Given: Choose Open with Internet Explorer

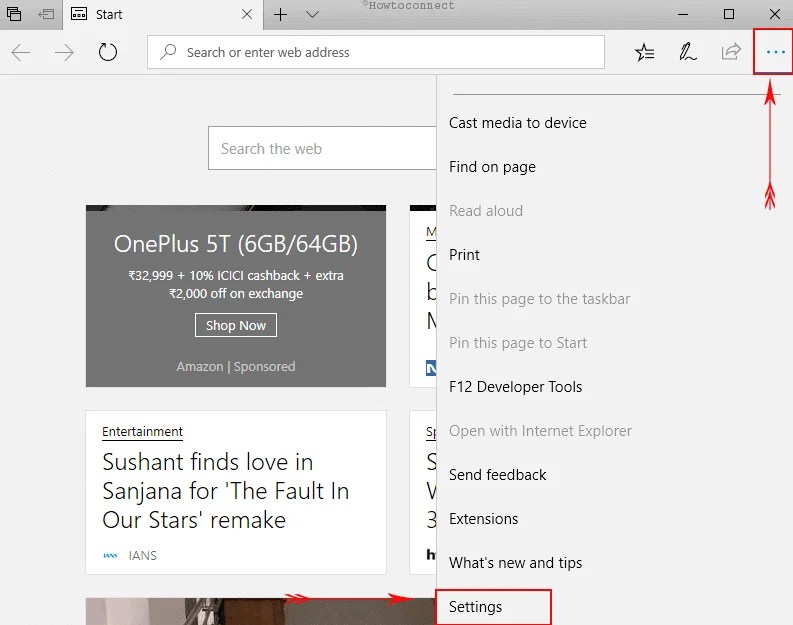Looking at the screenshot, I should tap(540, 431).
